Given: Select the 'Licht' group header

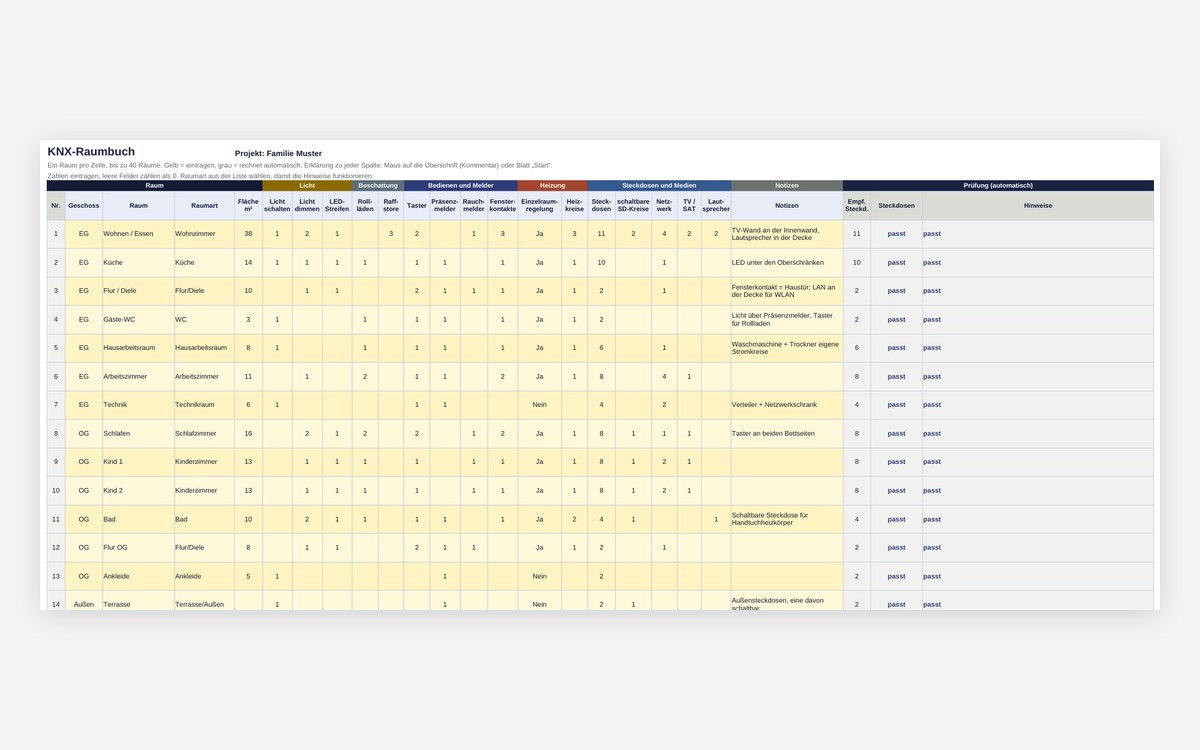Looking at the screenshot, I should pyautogui.click(x=307, y=185).
